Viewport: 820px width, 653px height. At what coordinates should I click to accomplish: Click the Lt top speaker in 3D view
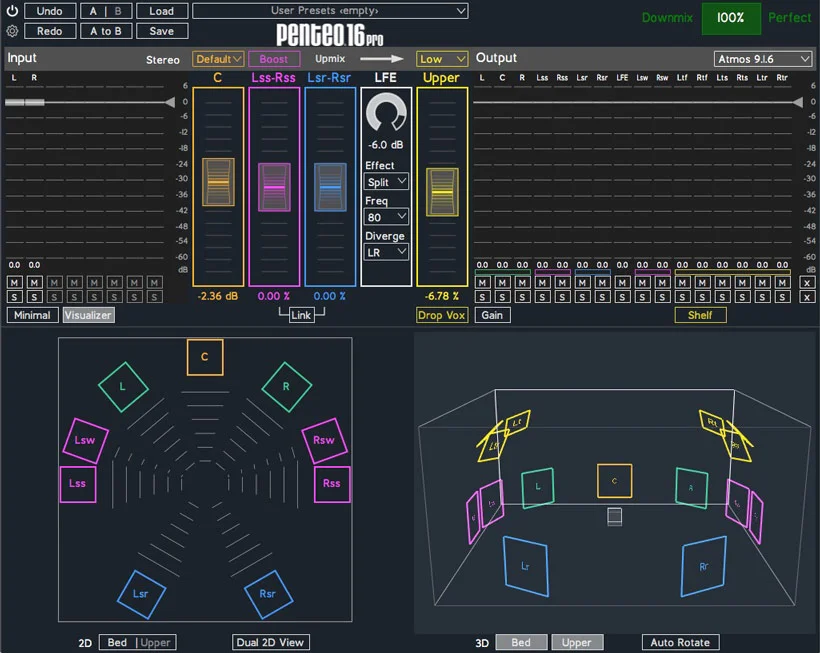[517, 422]
